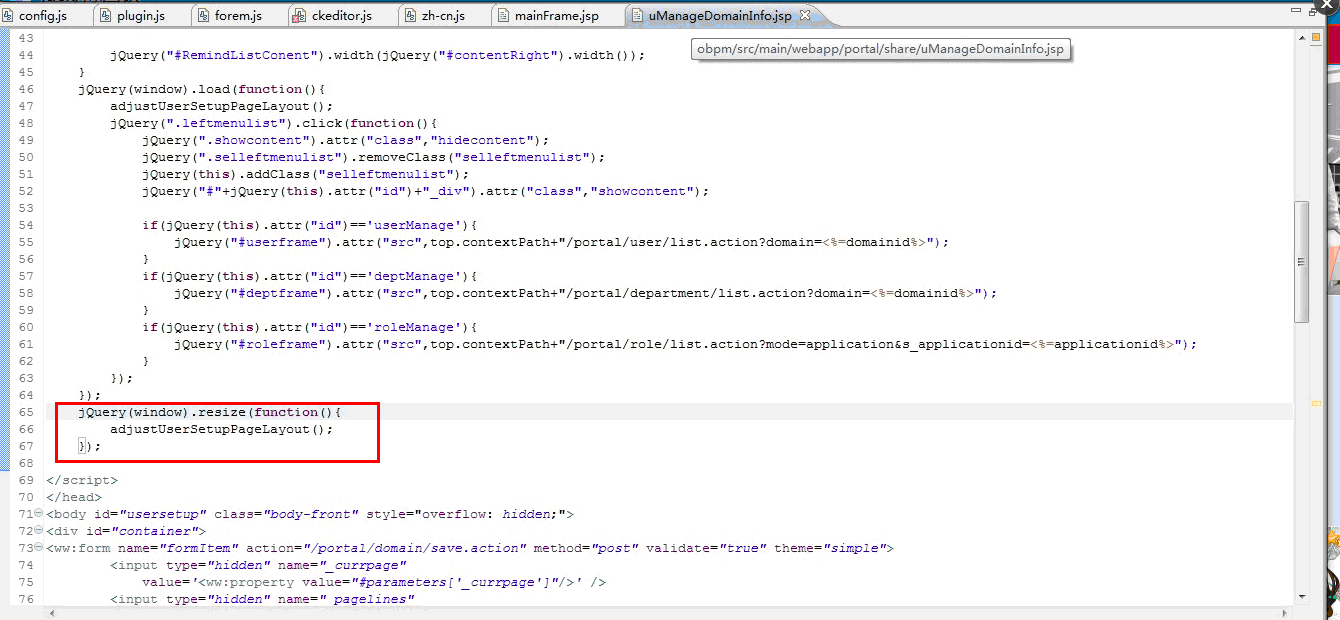The height and width of the screenshot is (620, 1340).
Task: Click the '#deptframe' selector string
Action: coord(279,293)
